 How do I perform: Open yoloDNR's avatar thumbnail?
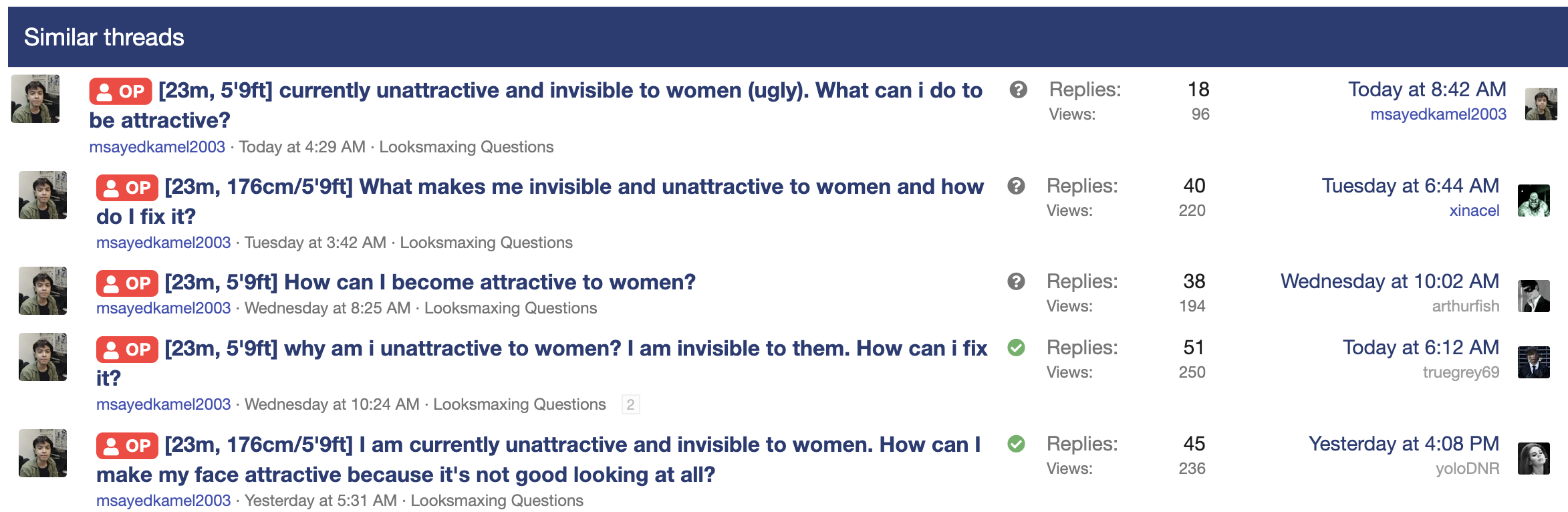[1533, 459]
